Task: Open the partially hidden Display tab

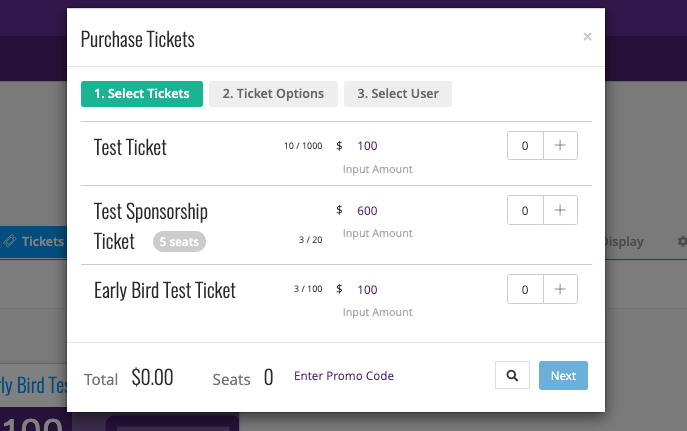Action: point(624,241)
